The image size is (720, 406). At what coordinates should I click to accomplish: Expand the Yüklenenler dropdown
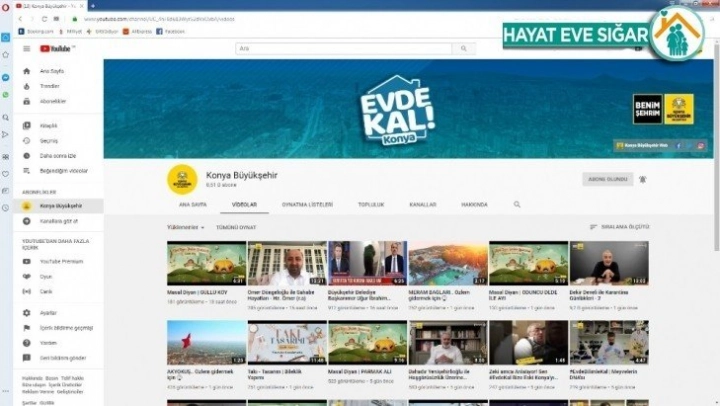tap(185, 227)
